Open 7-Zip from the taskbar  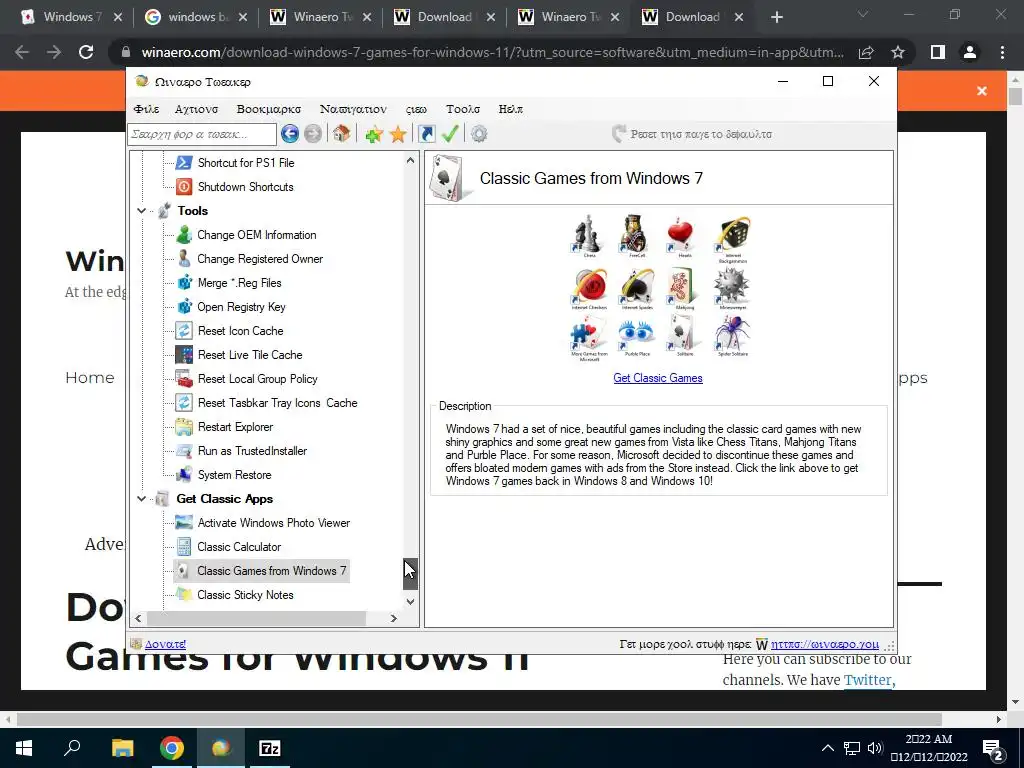[270, 748]
